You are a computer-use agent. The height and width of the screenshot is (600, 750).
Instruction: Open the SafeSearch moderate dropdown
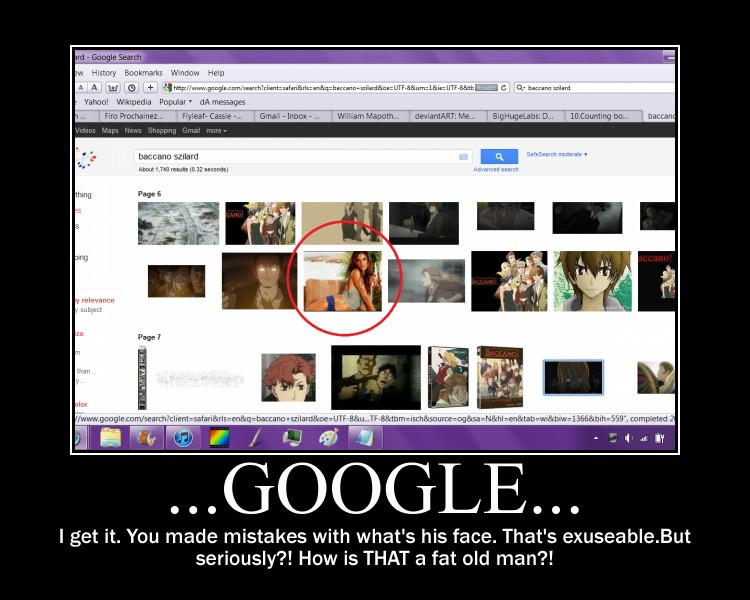coord(557,155)
